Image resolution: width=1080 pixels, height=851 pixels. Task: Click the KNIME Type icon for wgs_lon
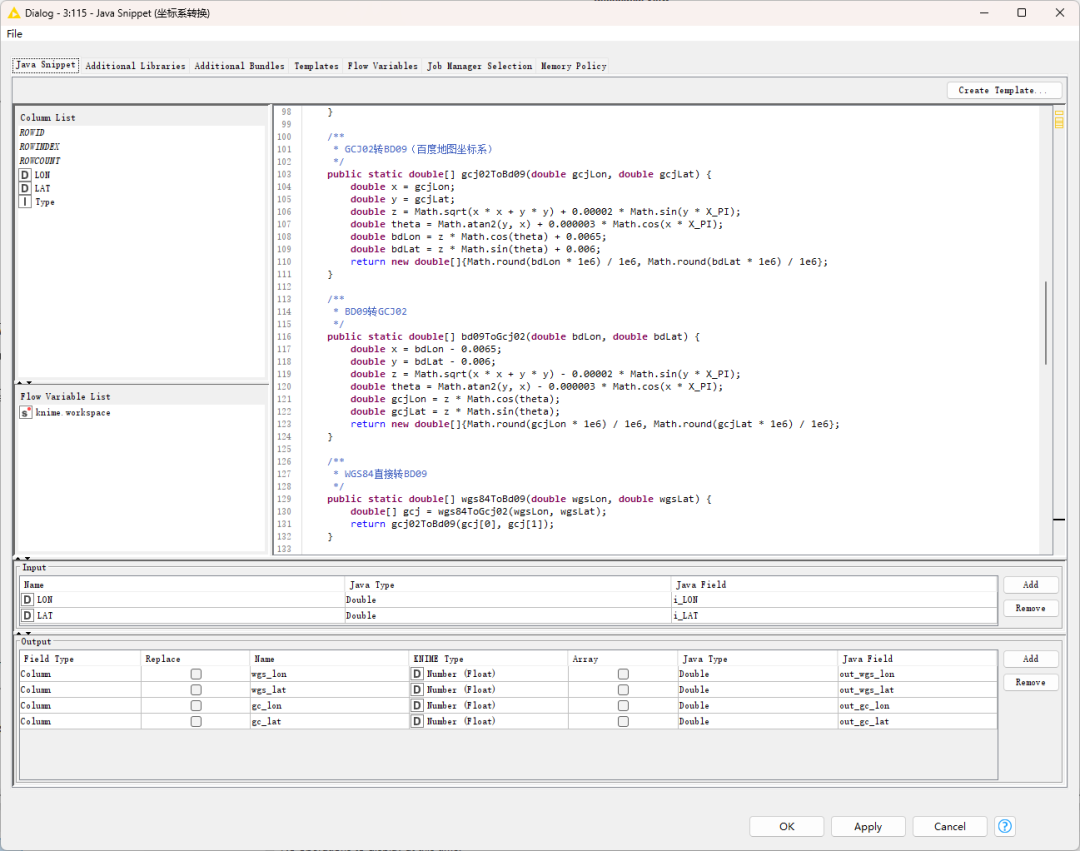(417, 674)
